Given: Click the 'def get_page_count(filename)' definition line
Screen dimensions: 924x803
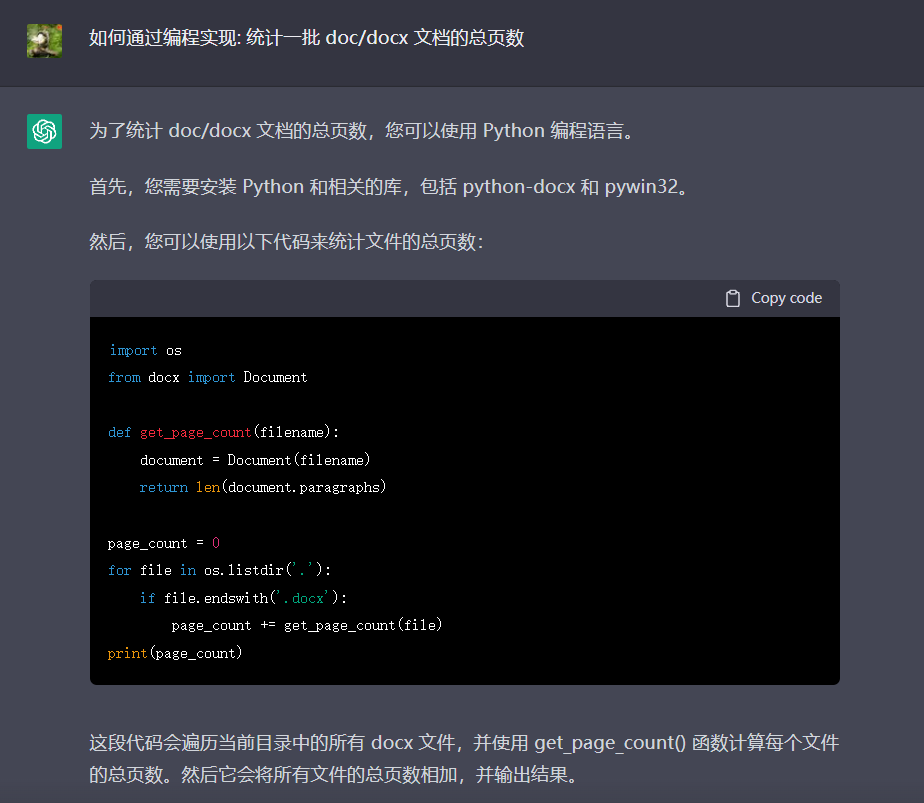Looking at the screenshot, I should pyautogui.click(x=223, y=432).
